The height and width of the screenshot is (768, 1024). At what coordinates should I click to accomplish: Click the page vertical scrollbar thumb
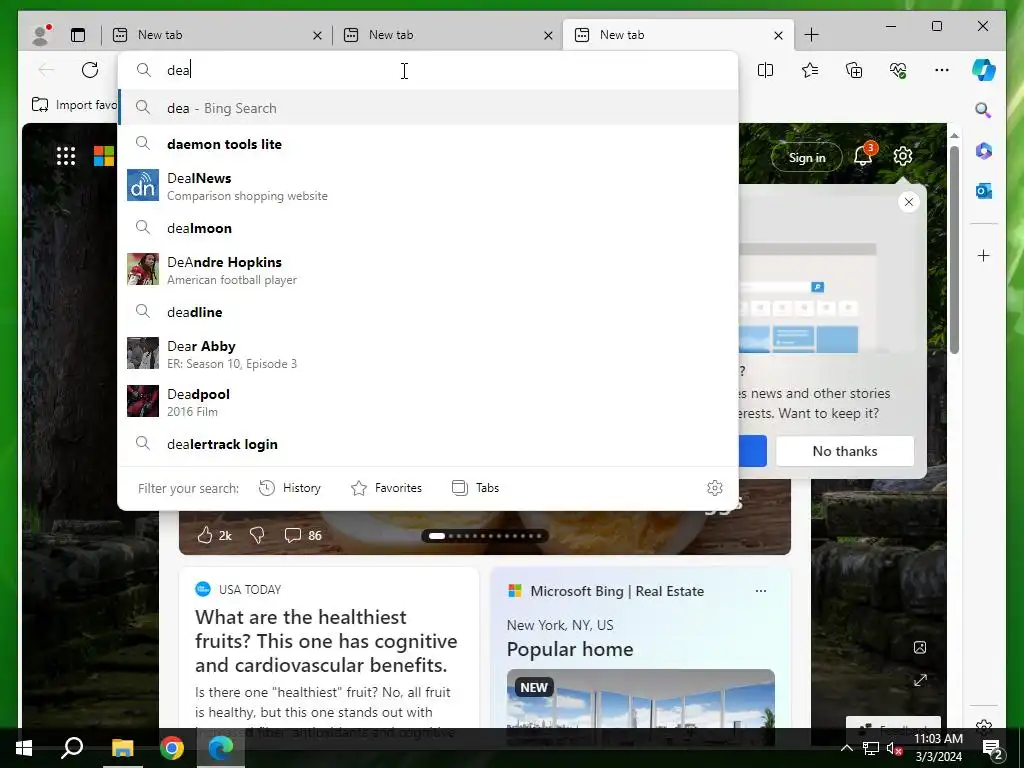[x=954, y=248]
